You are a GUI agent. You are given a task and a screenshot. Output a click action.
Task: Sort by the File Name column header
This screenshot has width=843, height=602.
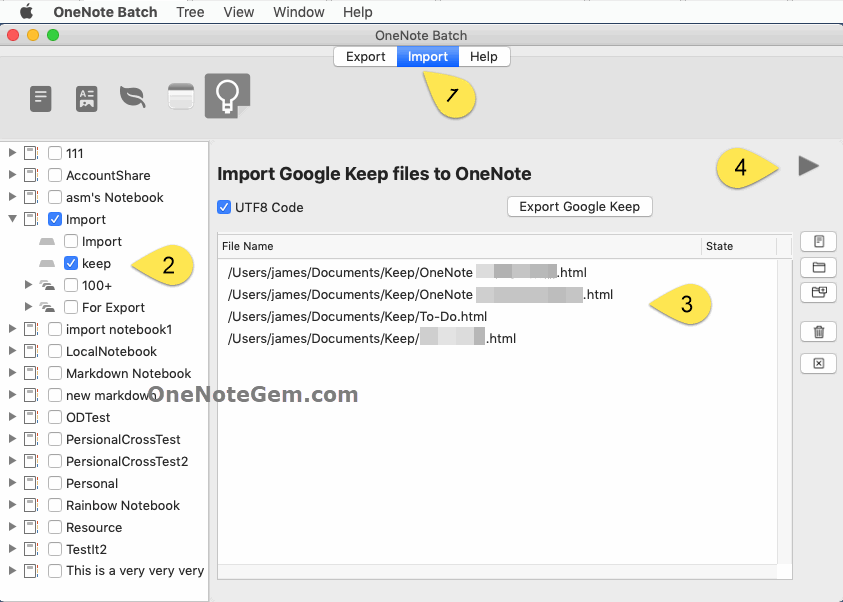460,246
